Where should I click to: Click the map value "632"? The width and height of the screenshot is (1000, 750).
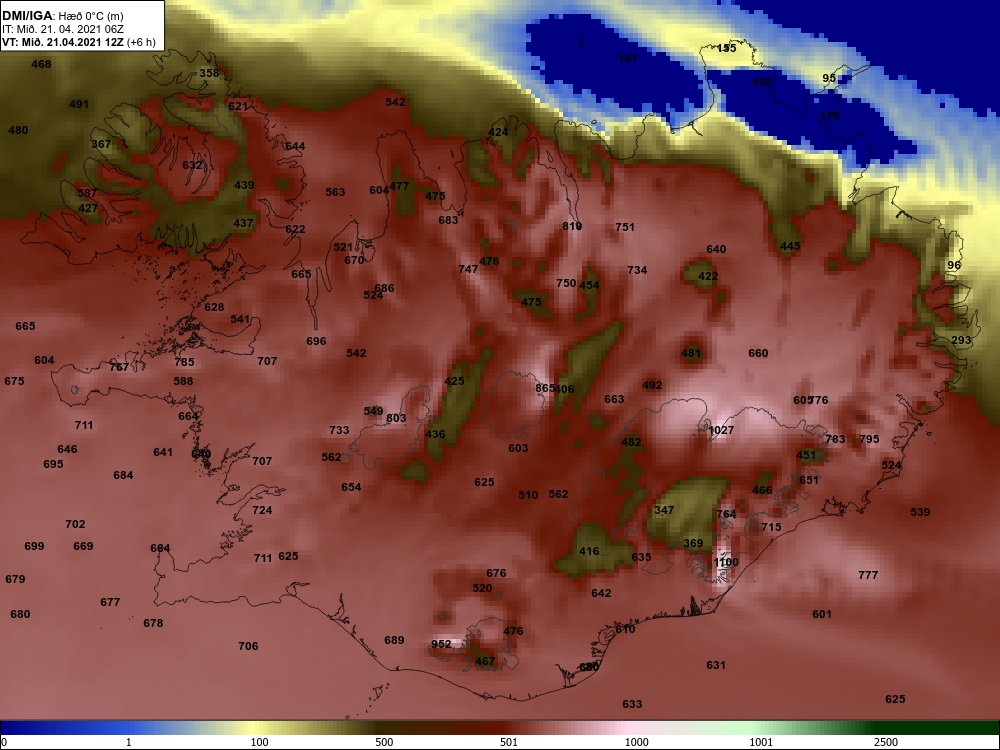tap(192, 165)
